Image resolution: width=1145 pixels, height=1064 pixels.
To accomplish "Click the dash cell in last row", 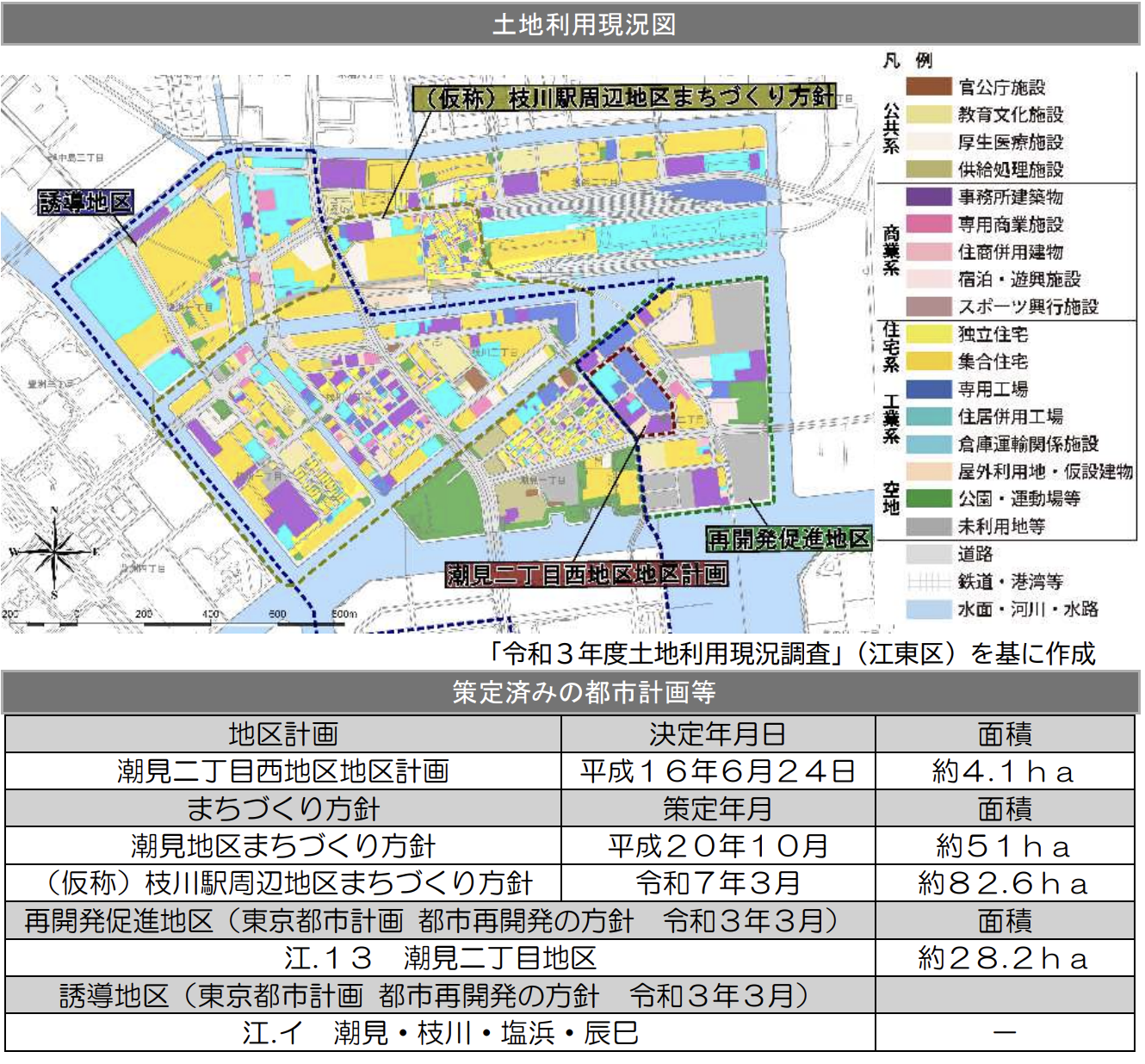I will tap(1005, 1032).
